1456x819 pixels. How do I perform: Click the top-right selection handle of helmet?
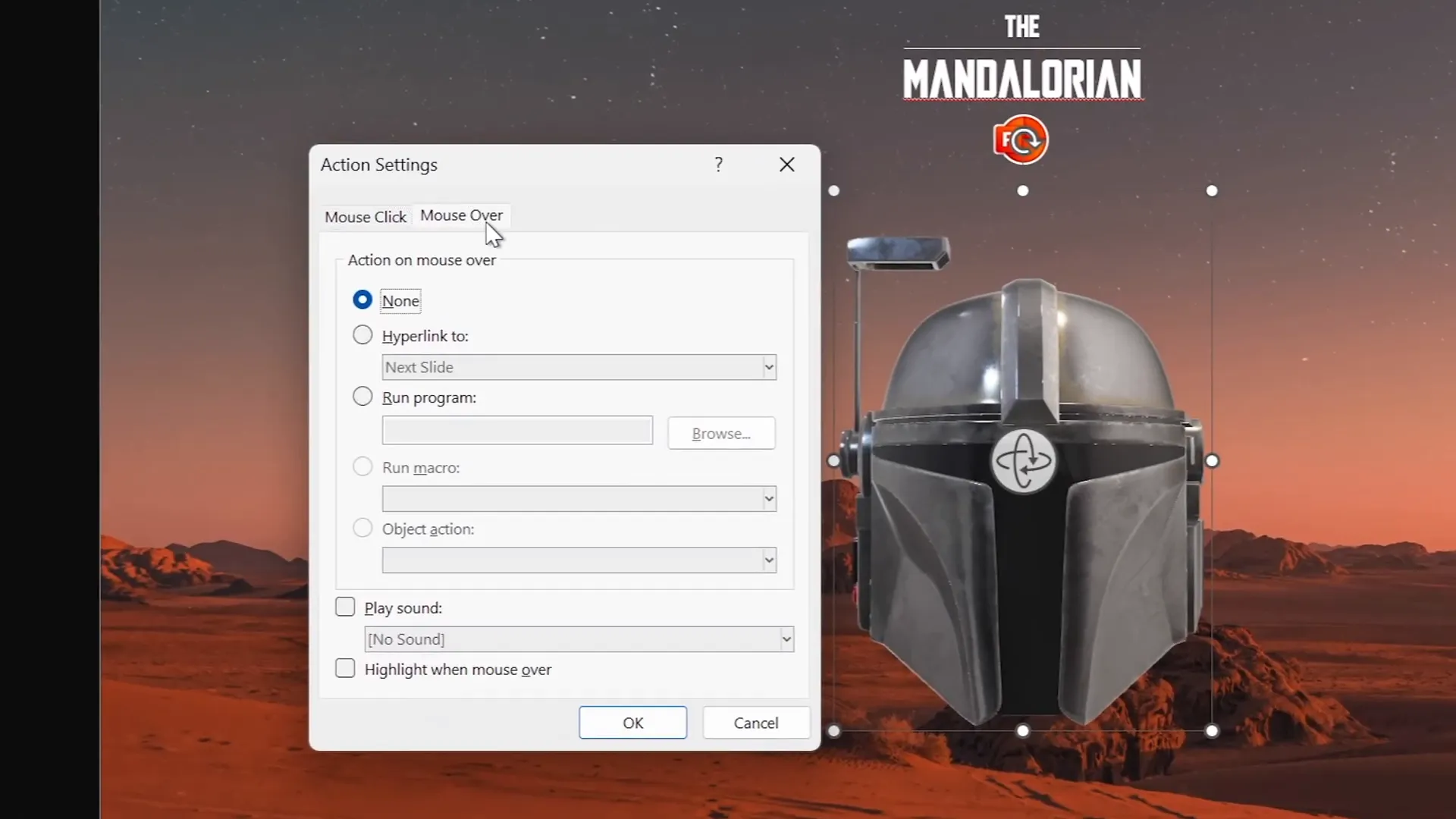(x=1212, y=191)
